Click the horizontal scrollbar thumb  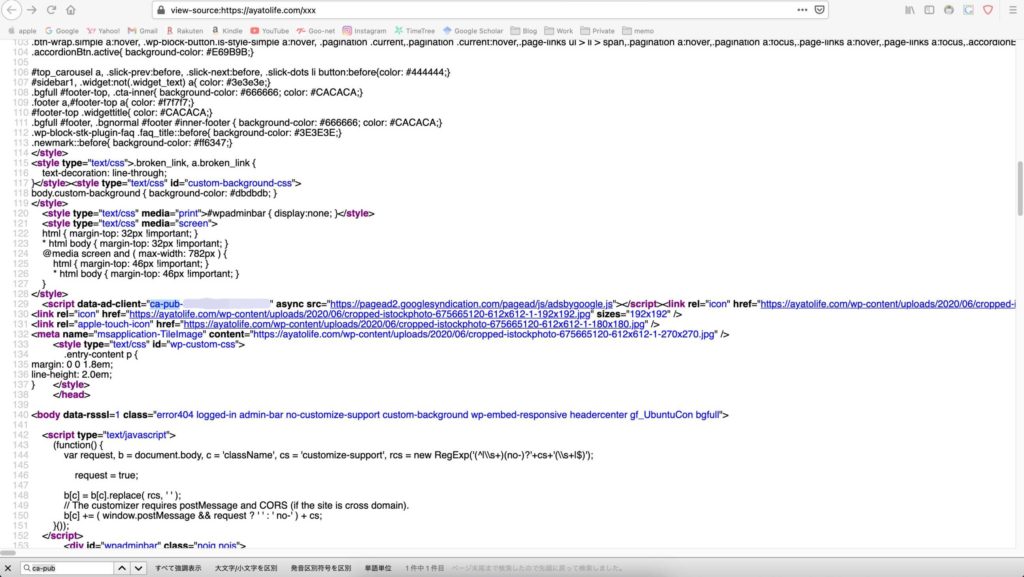click(8, 553)
